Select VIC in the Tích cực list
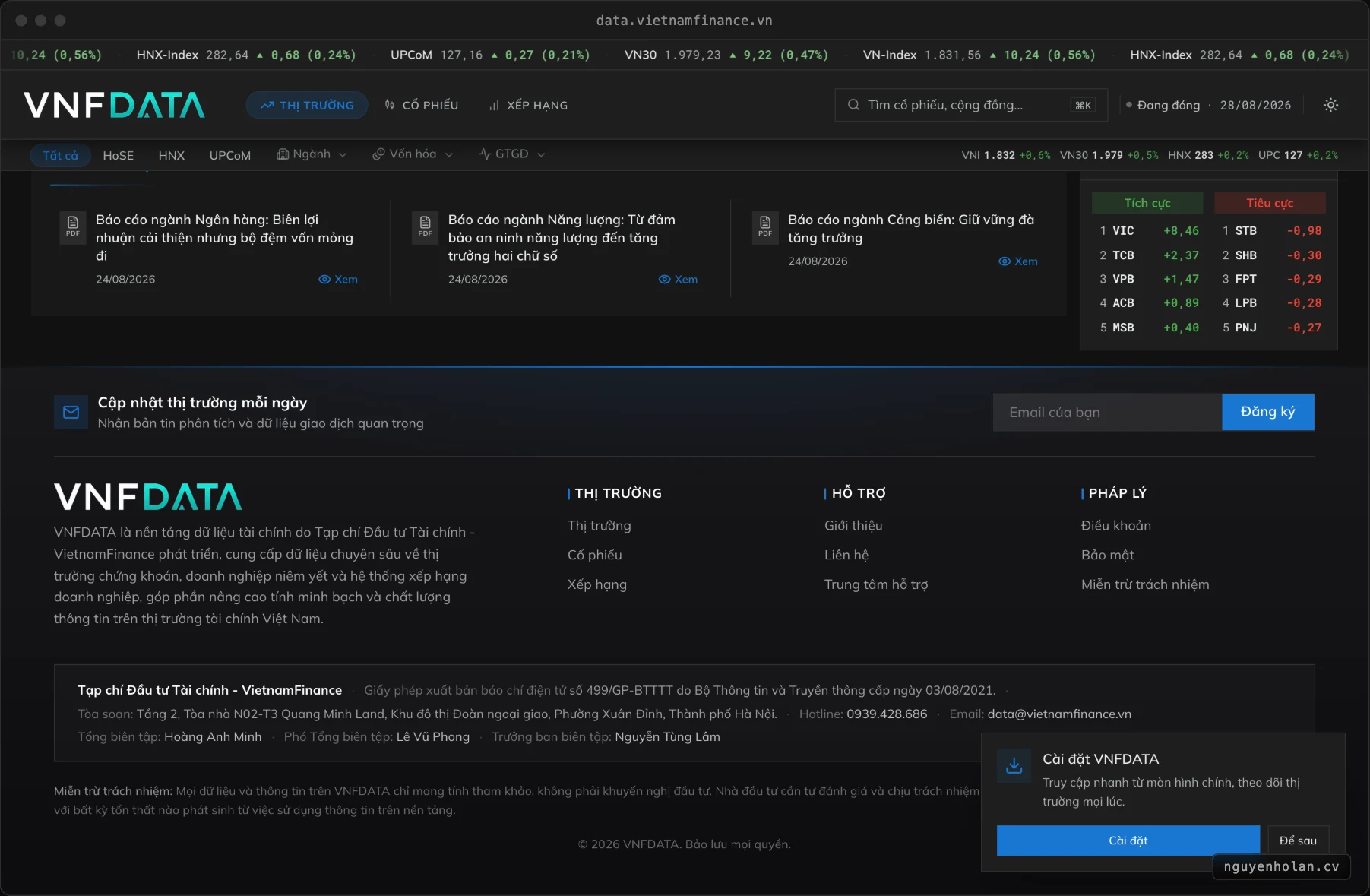This screenshot has height=896, width=1370. click(1147, 231)
